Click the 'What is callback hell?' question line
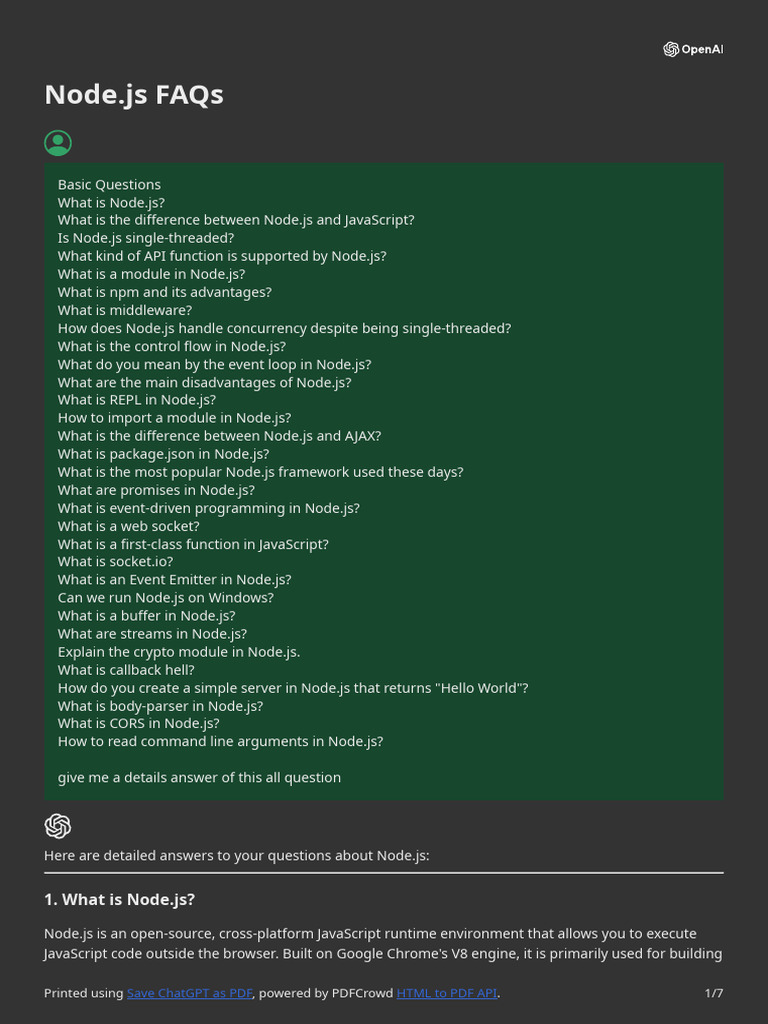Screen dimensions: 768x1024 coord(126,670)
